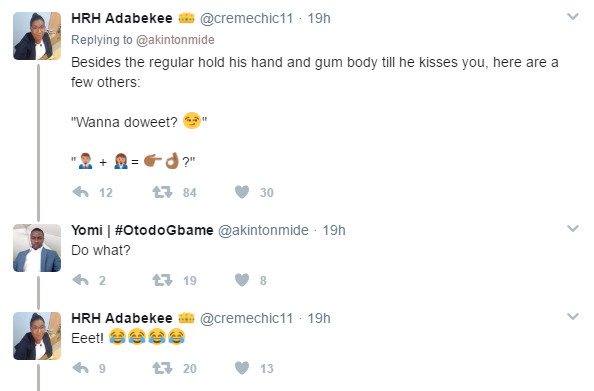This screenshot has height=391, width=594.
Task: Click Yomi | #OtodoGbame display name
Action: (x=142, y=230)
